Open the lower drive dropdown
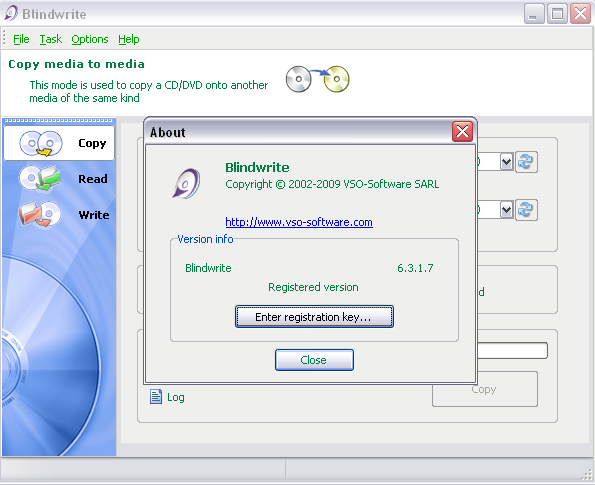The width and height of the screenshot is (595, 485). [x=507, y=210]
